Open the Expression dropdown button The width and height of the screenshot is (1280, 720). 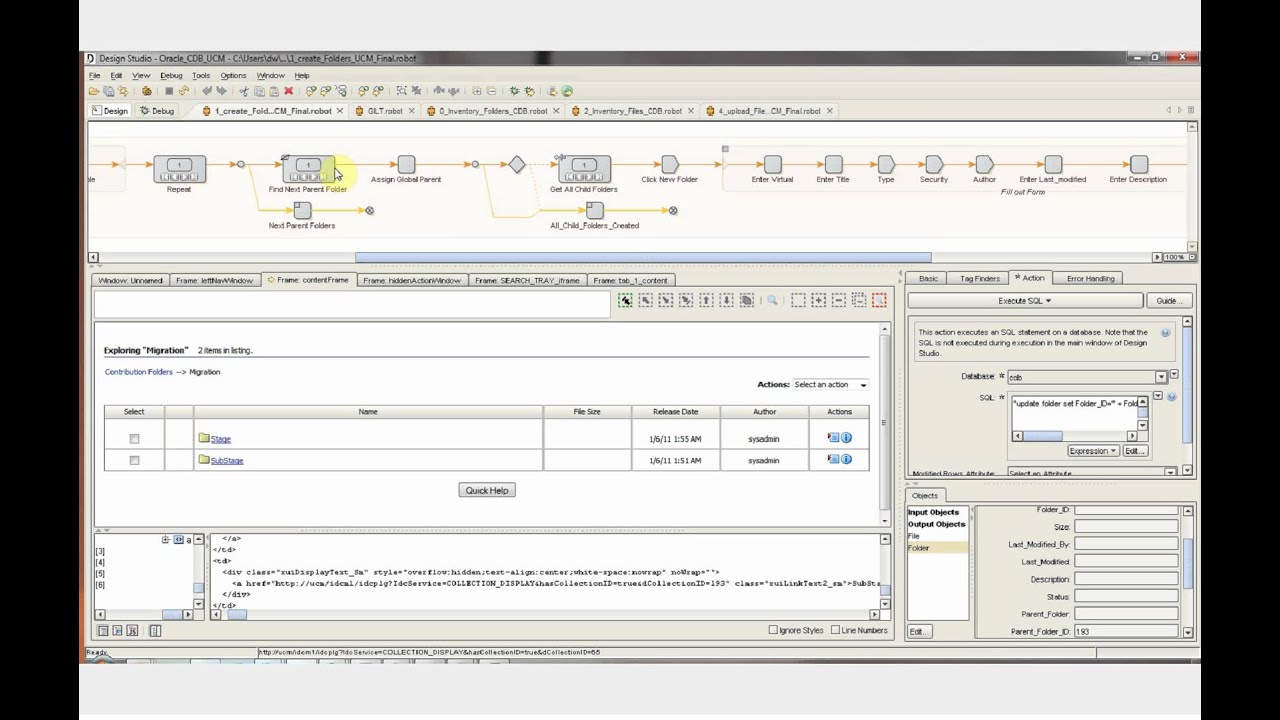1094,451
